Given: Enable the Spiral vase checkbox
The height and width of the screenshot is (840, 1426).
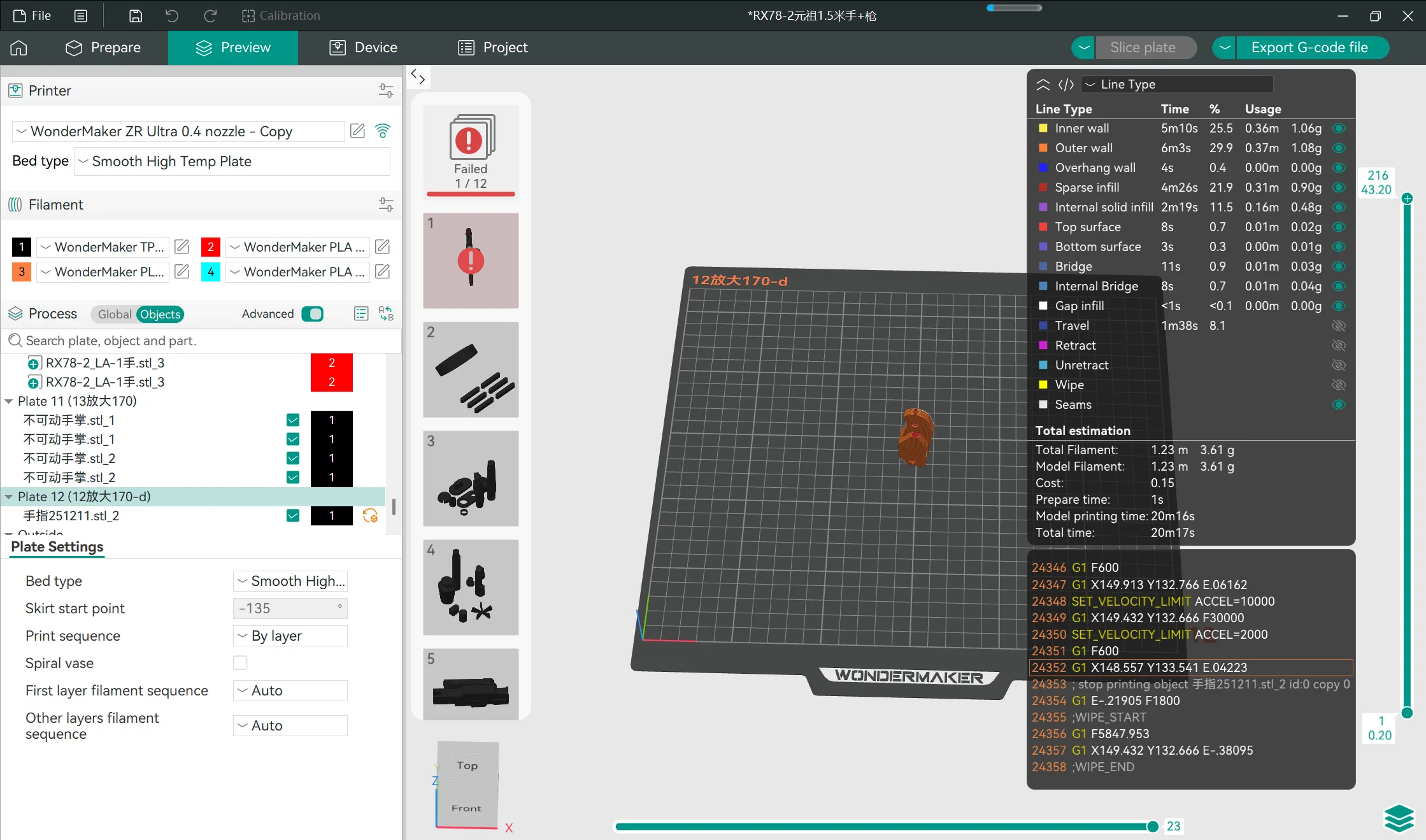Looking at the screenshot, I should [x=240, y=663].
